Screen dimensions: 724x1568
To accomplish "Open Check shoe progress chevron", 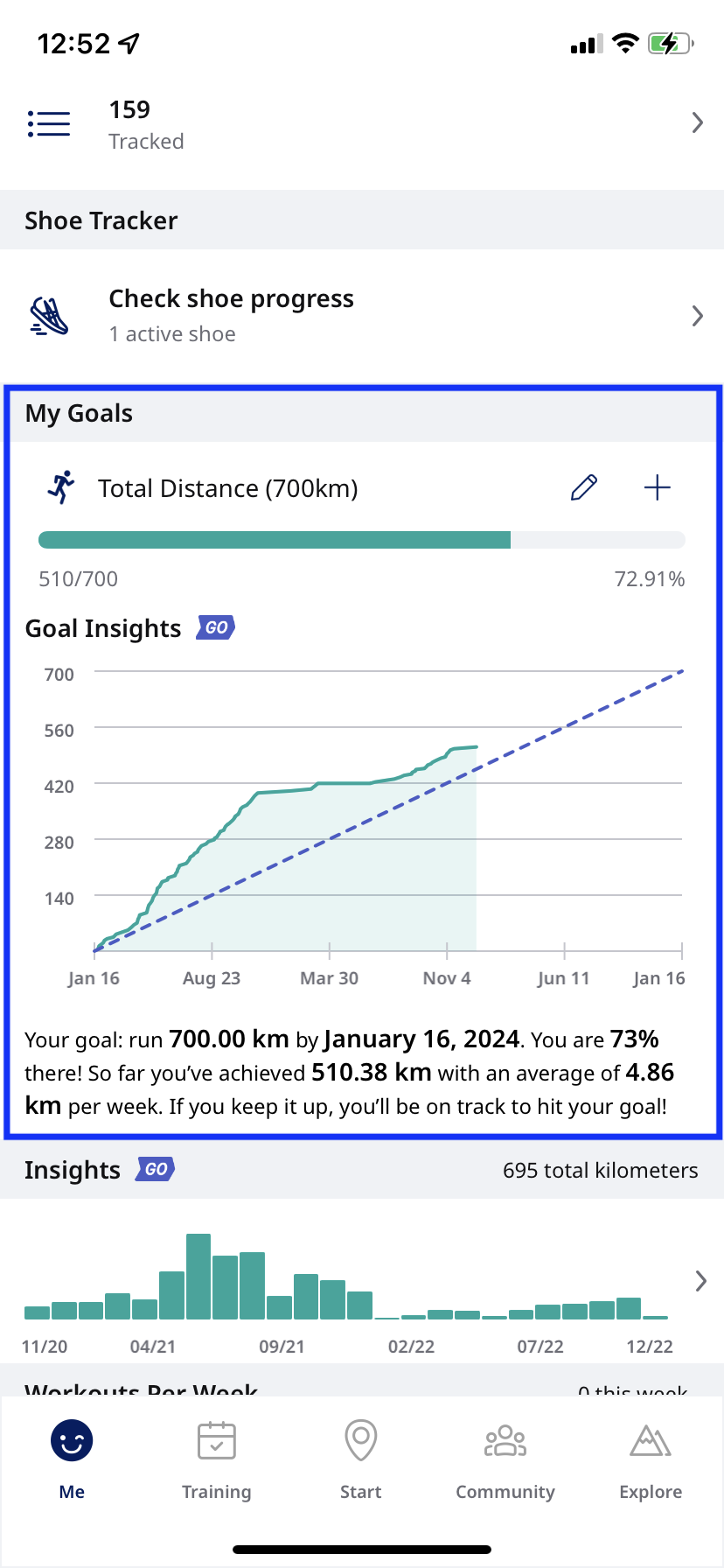I will click(697, 316).
